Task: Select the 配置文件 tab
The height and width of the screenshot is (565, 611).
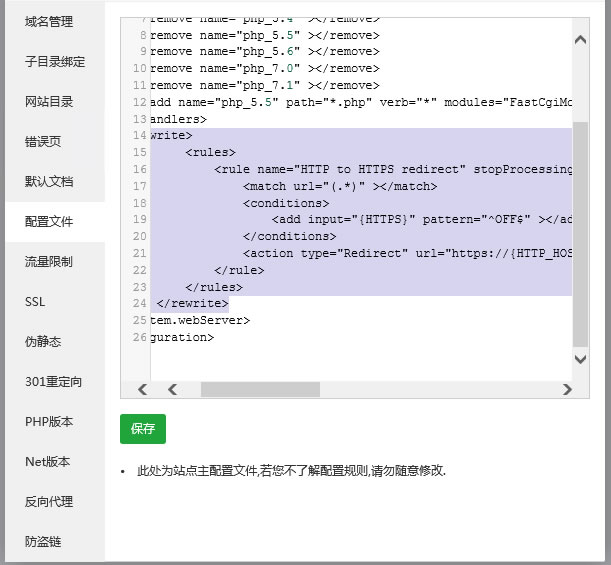Action: tap(49, 222)
